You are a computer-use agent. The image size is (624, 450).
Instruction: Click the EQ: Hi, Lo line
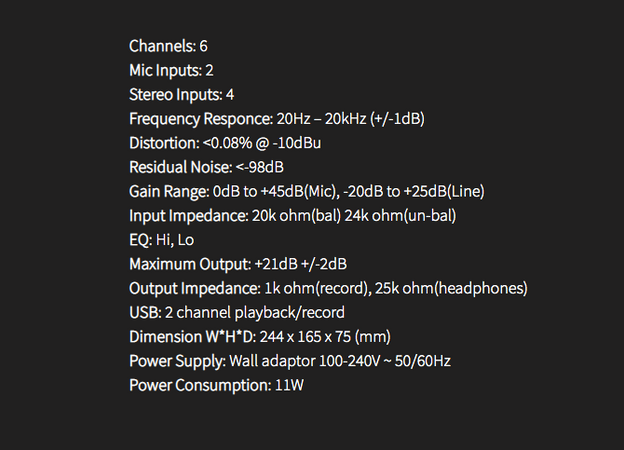pos(162,240)
